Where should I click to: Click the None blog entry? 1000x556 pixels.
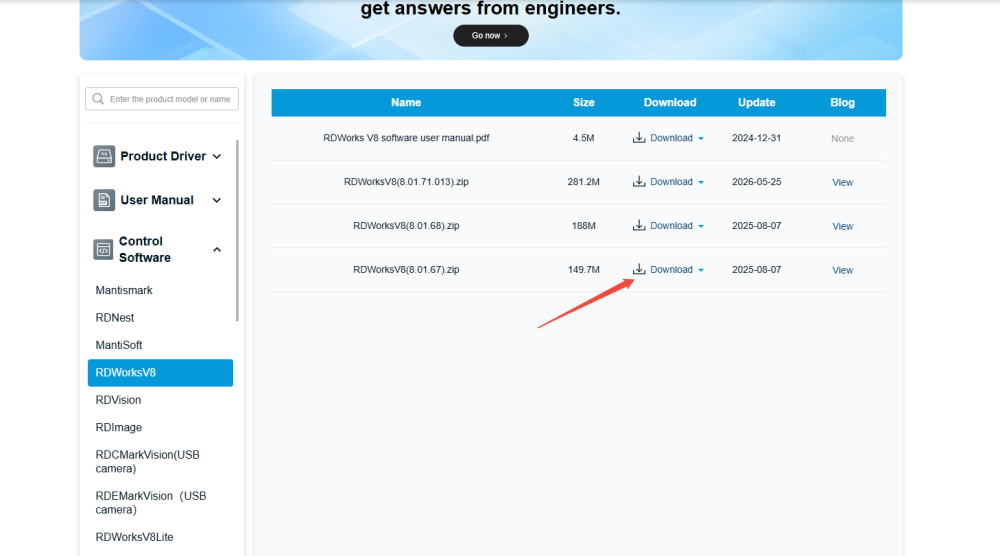(x=842, y=138)
